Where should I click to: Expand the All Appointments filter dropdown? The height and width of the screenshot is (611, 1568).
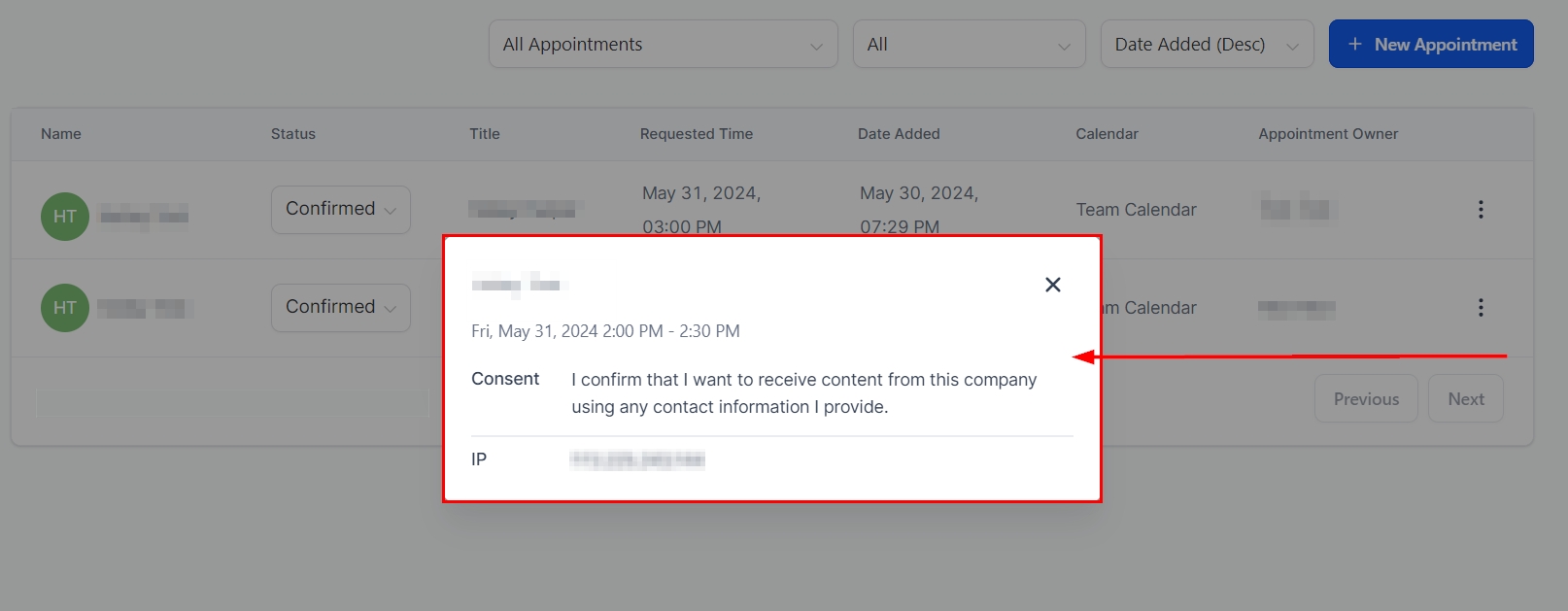point(663,45)
